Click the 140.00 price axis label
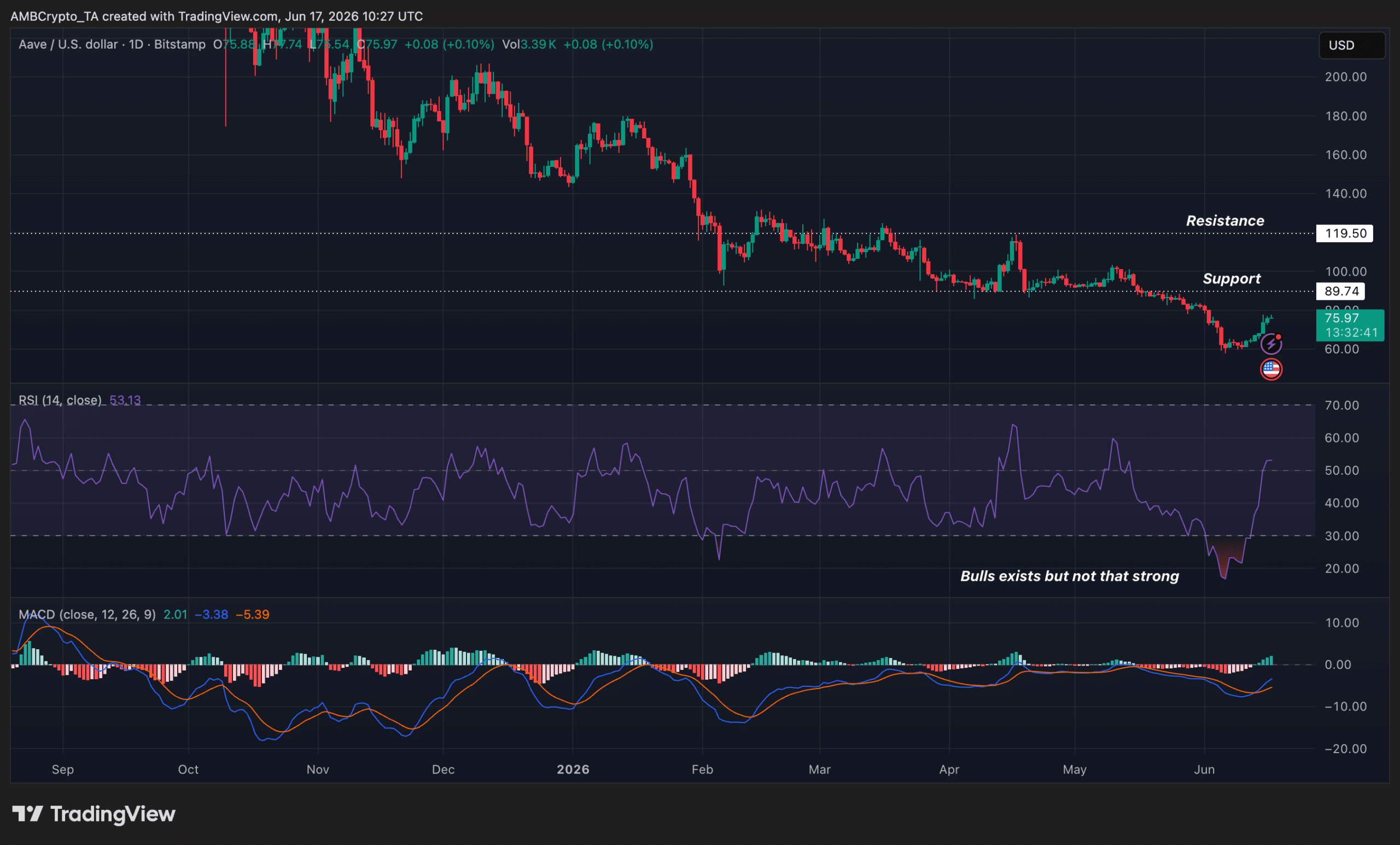This screenshot has width=1400, height=845. click(1345, 194)
